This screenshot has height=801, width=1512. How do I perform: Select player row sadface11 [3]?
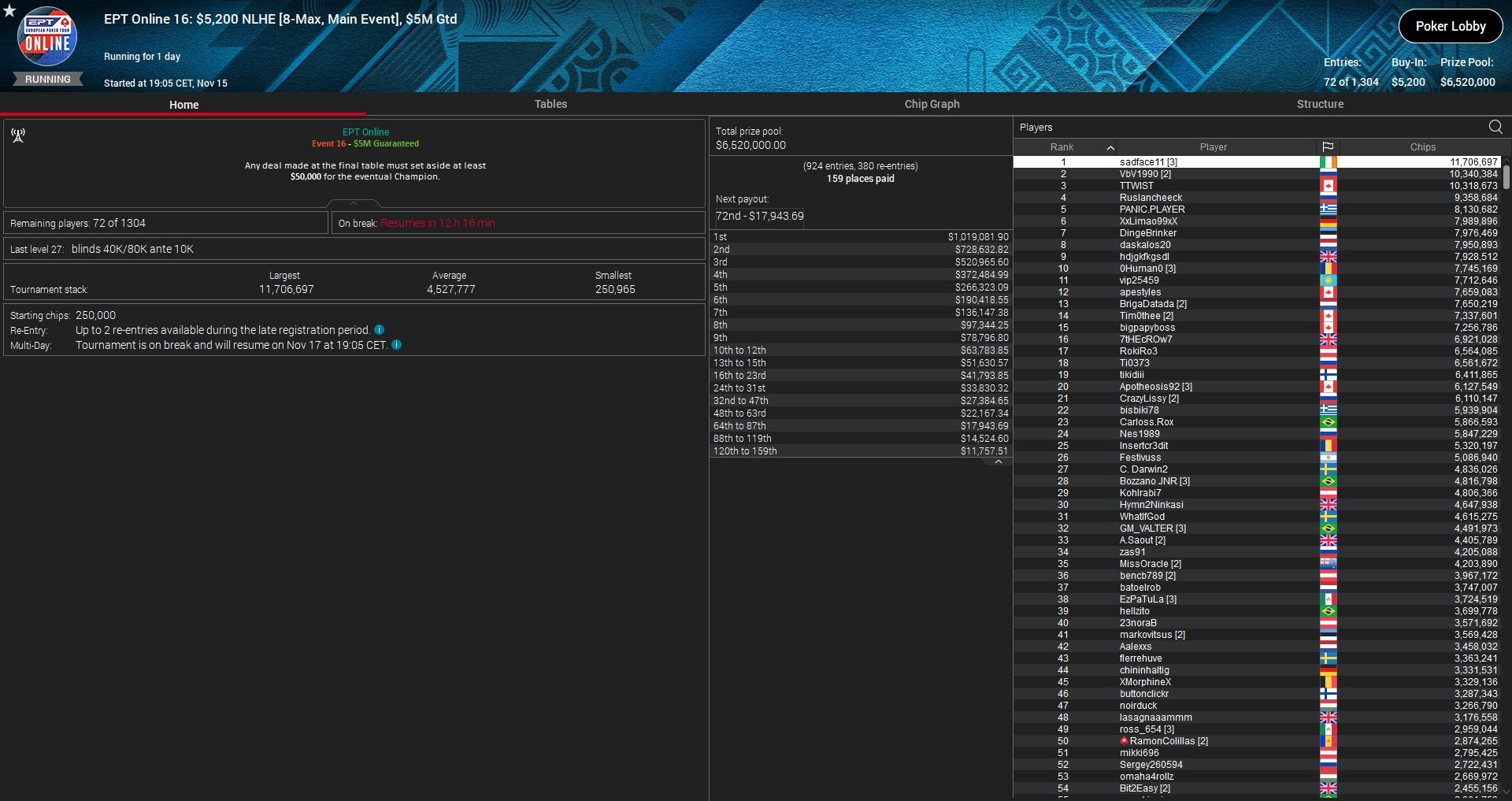click(1257, 162)
